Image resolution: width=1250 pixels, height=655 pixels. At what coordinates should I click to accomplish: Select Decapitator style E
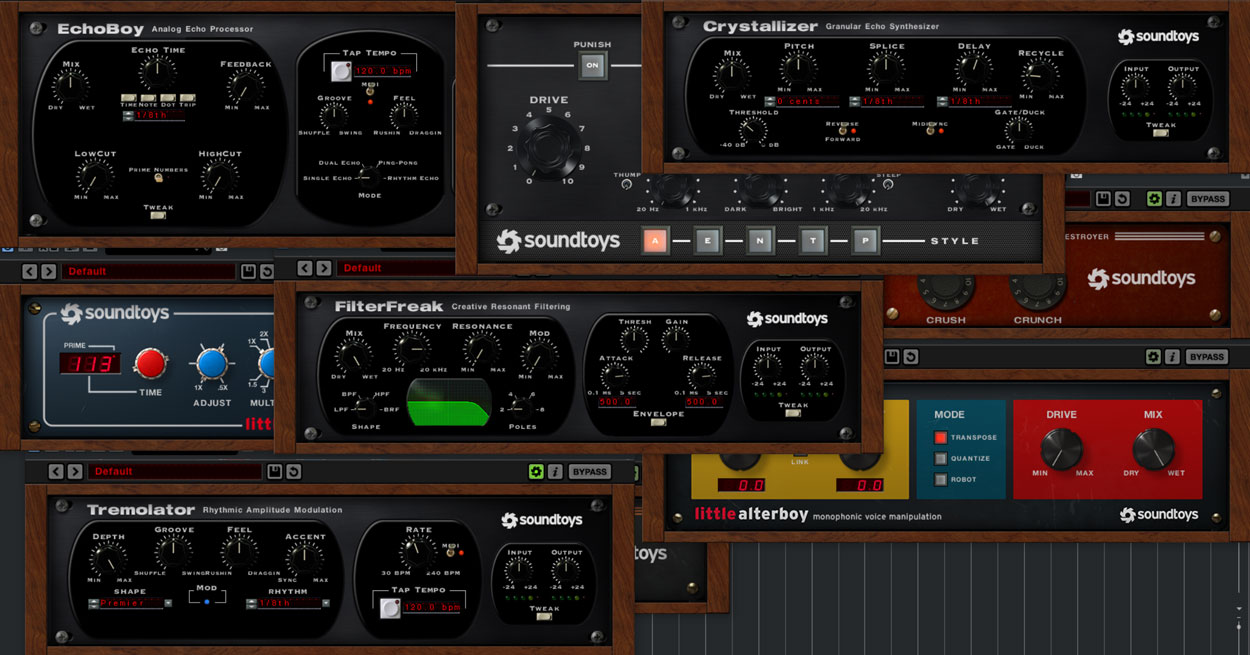(x=708, y=241)
